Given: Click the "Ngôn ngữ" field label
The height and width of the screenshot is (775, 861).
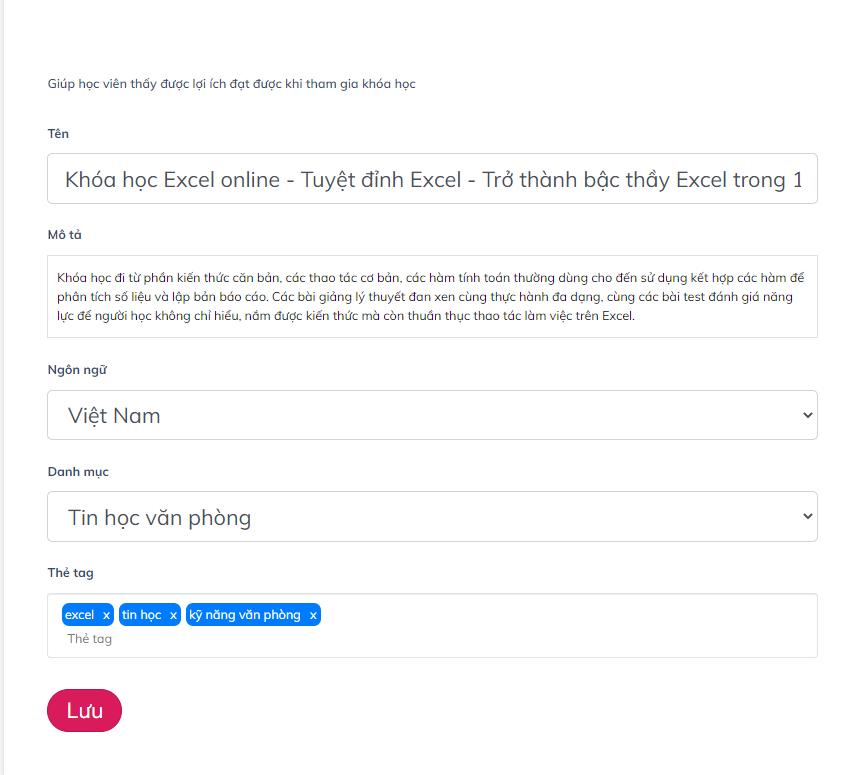Looking at the screenshot, I should pyautogui.click(x=77, y=370).
